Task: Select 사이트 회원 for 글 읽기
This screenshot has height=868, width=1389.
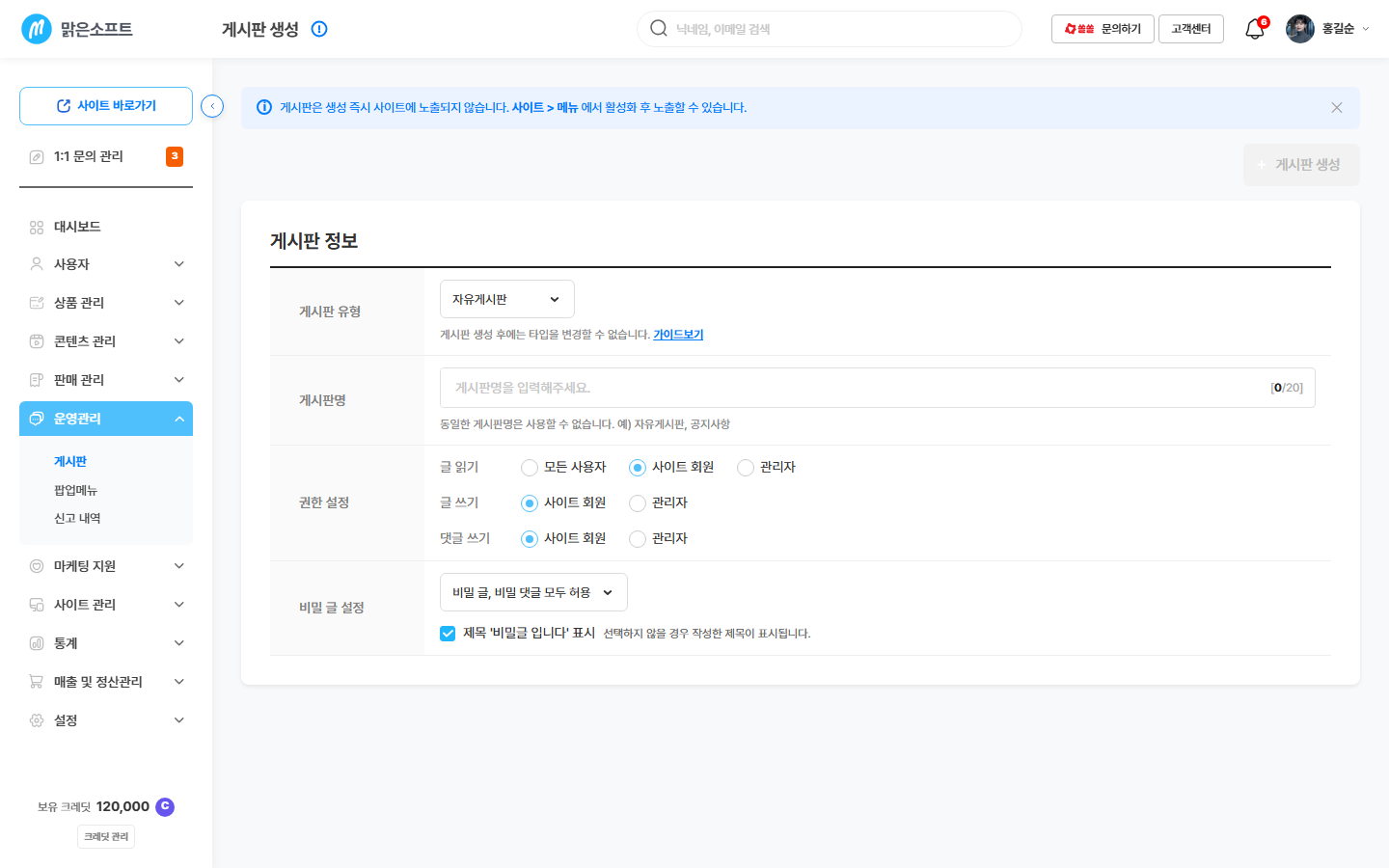Action: (637, 468)
